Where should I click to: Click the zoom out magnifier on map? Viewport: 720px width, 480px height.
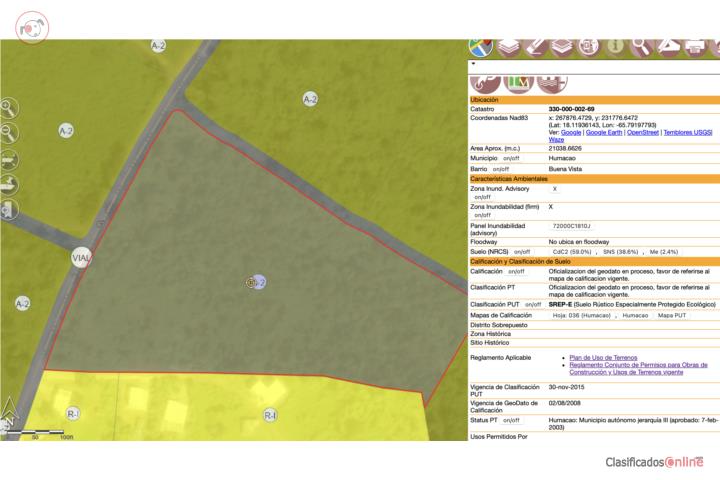[x=9, y=133]
